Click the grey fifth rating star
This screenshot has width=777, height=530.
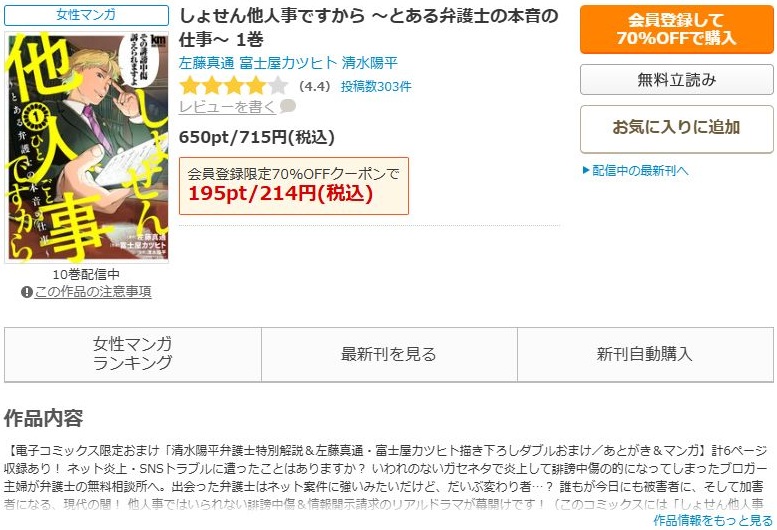point(278,86)
